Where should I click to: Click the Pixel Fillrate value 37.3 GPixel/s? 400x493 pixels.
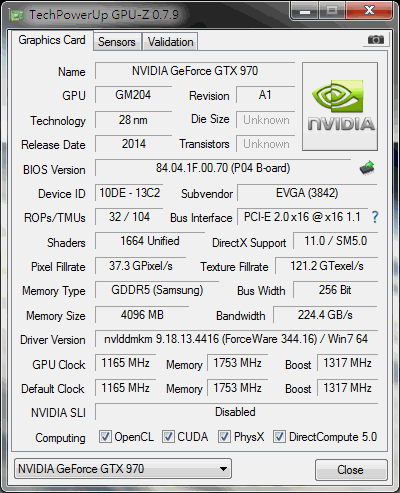click(141, 266)
